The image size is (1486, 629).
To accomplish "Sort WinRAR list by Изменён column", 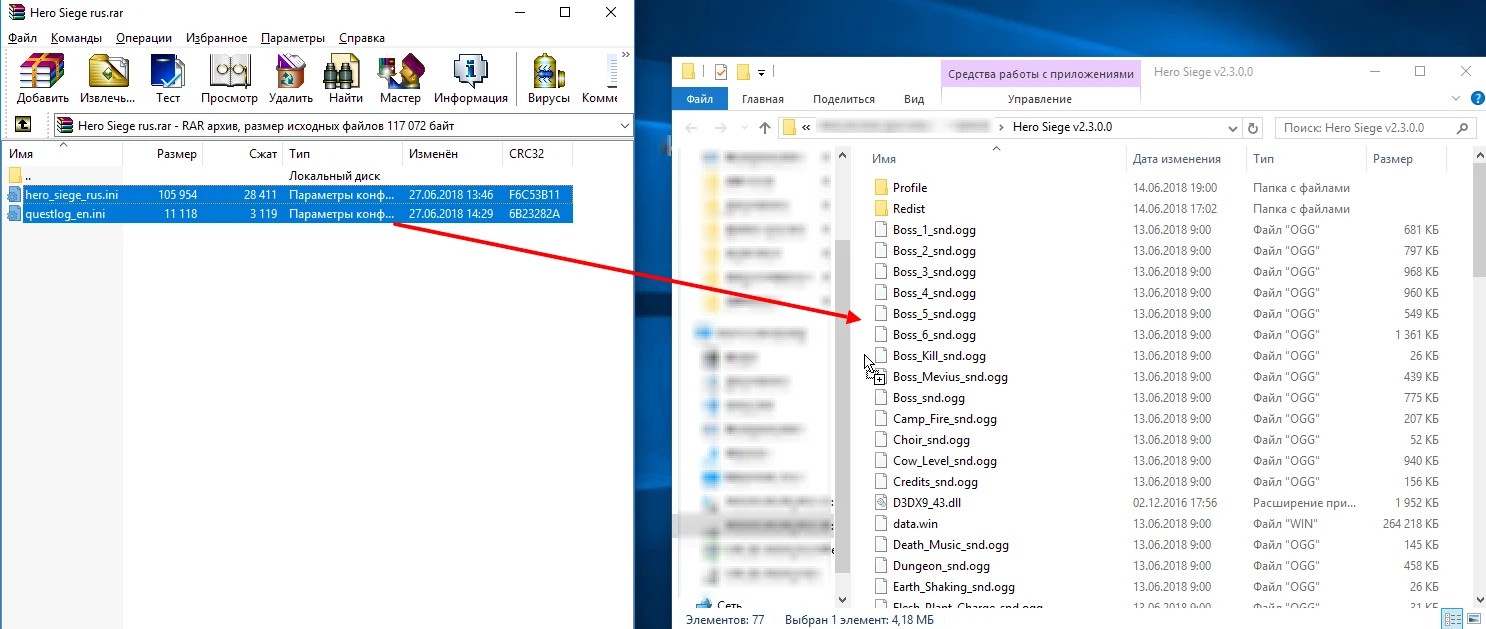I will pos(452,154).
